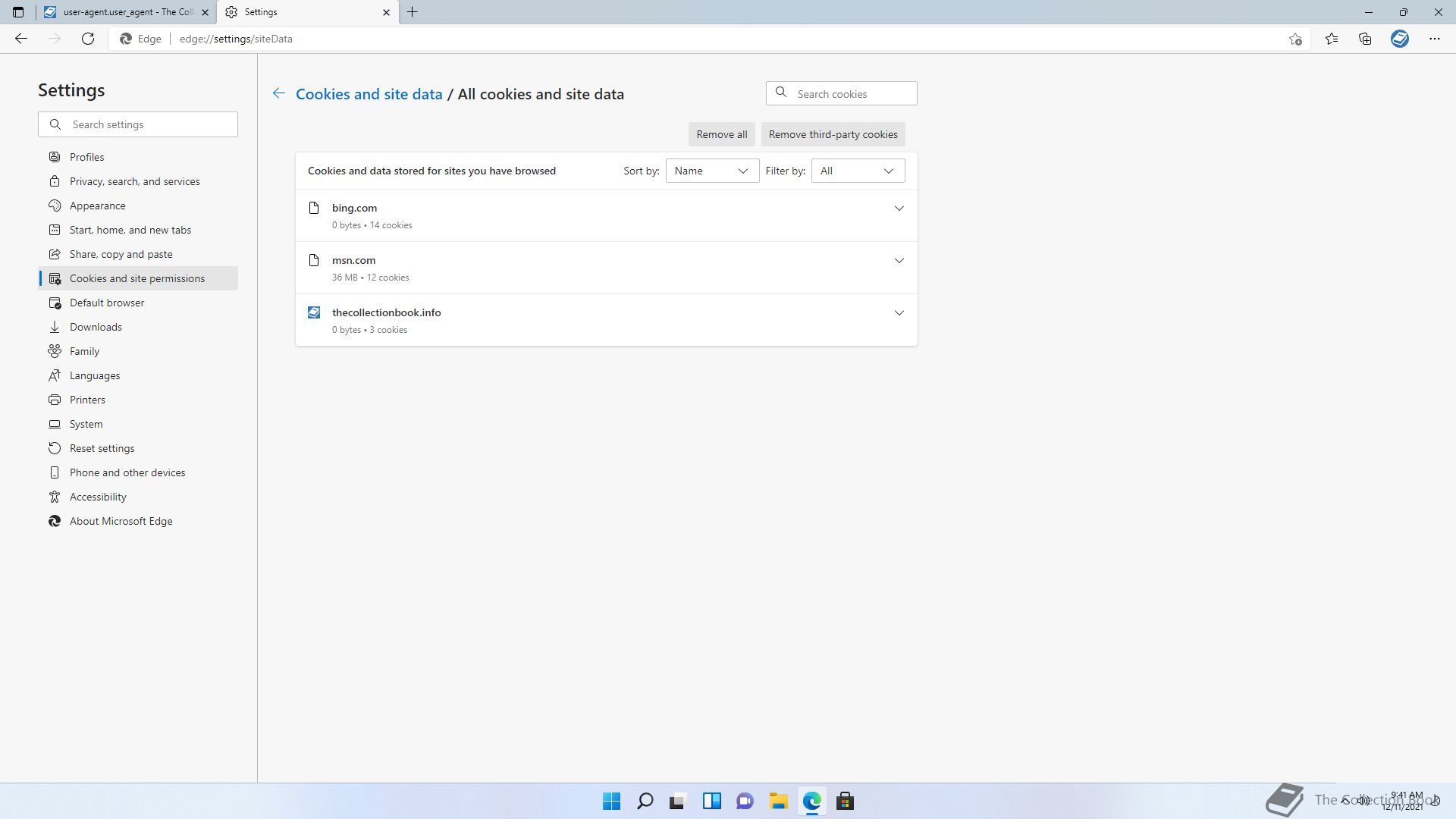The height and width of the screenshot is (819, 1456).
Task: Click the Remove all button
Action: pos(721,134)
